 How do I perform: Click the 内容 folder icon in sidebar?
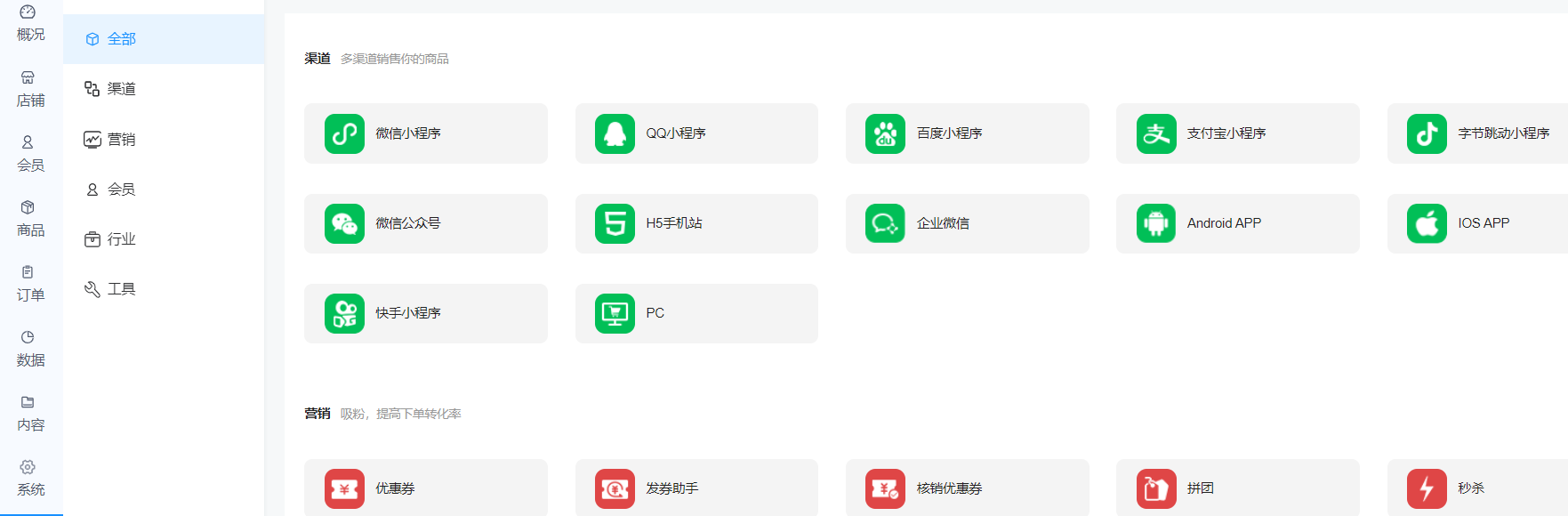tap(28, 402)
